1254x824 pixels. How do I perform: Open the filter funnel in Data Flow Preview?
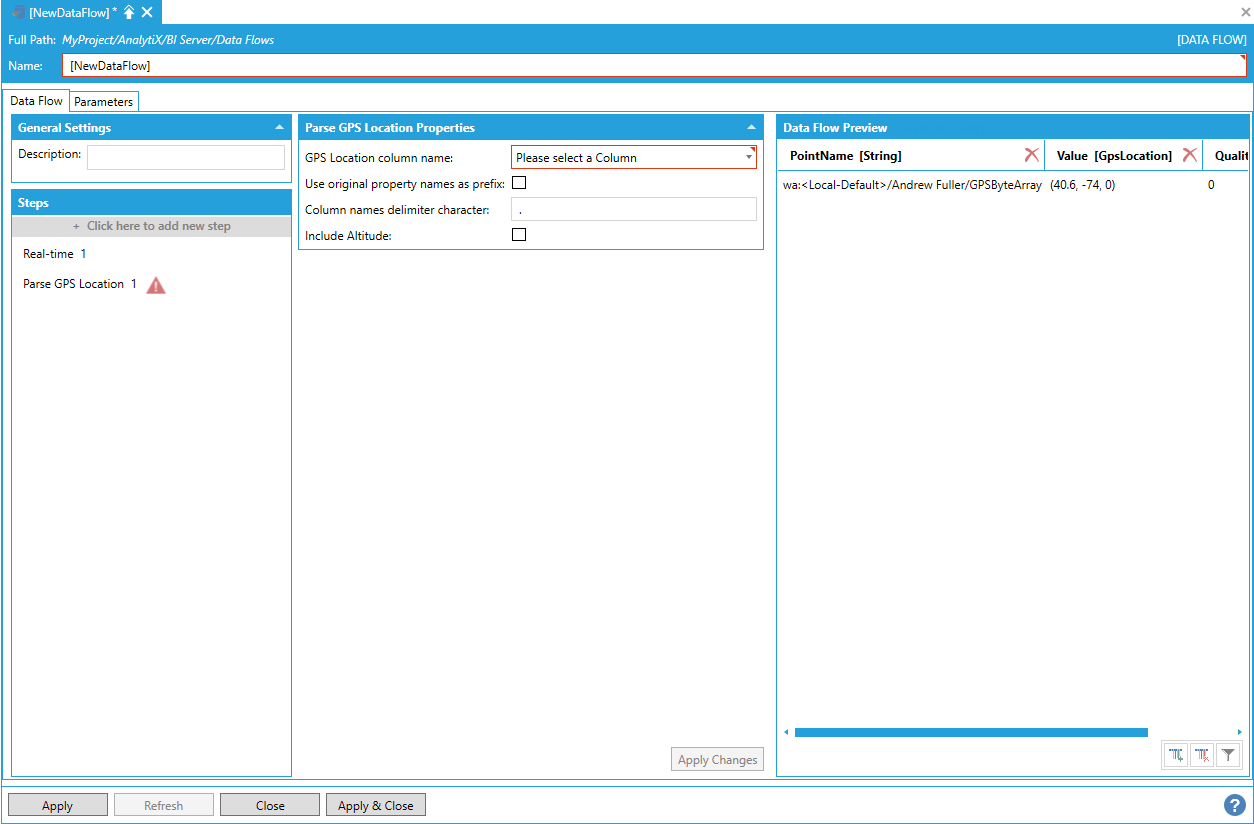pos(1229,756)
